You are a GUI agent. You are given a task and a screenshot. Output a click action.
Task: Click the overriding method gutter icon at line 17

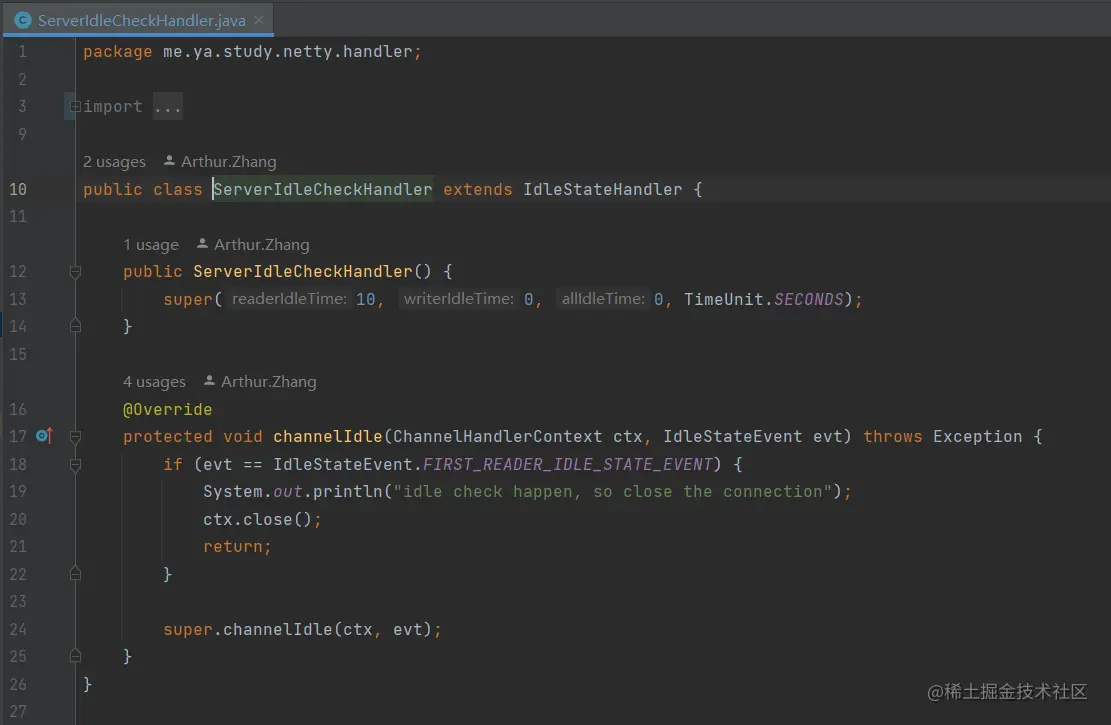pyautogui.click(x=44, y=436)
